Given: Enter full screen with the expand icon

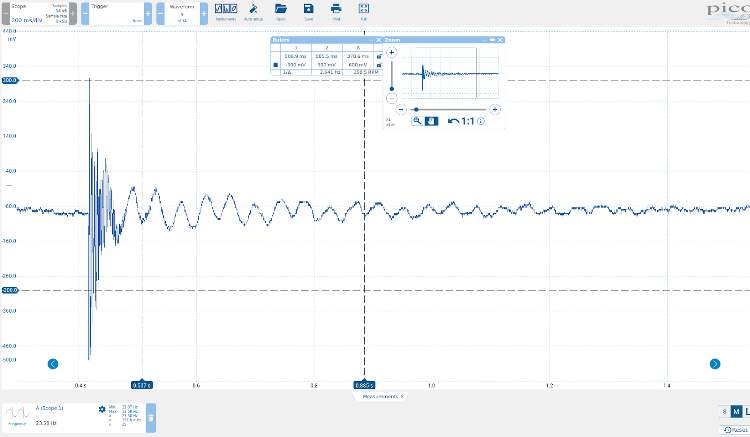Looking at the screenshot, I should coord(363,12).
